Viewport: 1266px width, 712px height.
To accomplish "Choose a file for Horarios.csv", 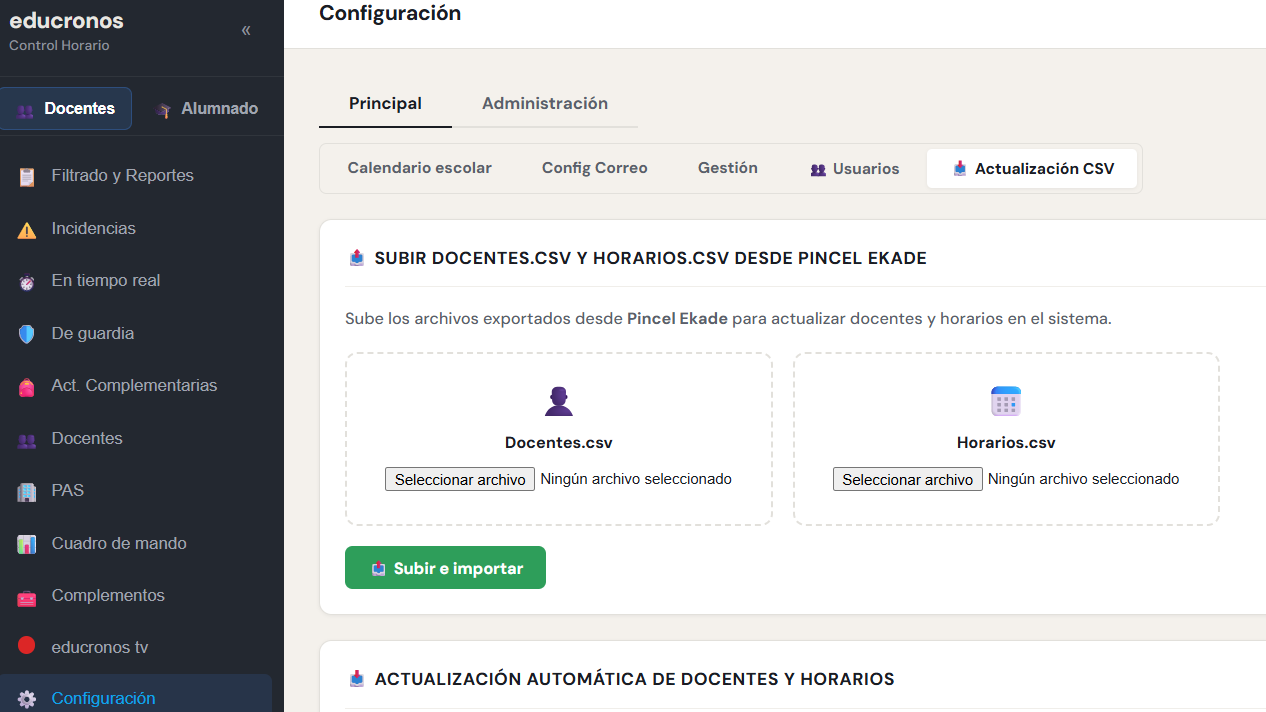I will pos(908,479).
